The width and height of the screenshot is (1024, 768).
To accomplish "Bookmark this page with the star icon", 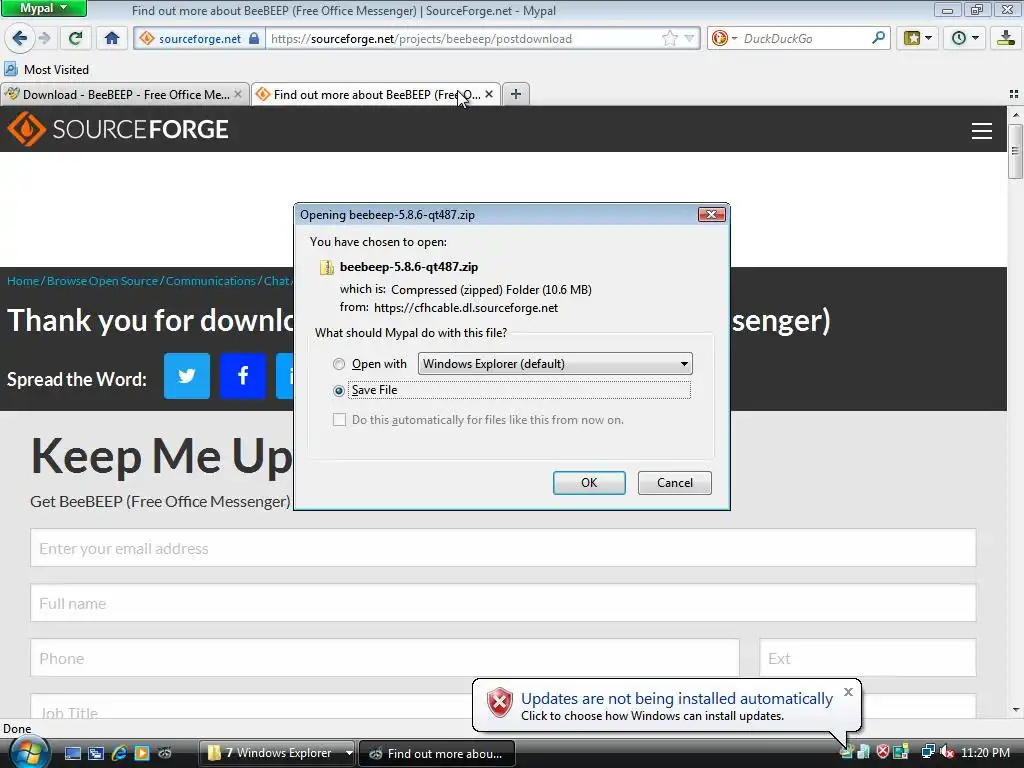I will pyautogui.click(x=669, y=39).
